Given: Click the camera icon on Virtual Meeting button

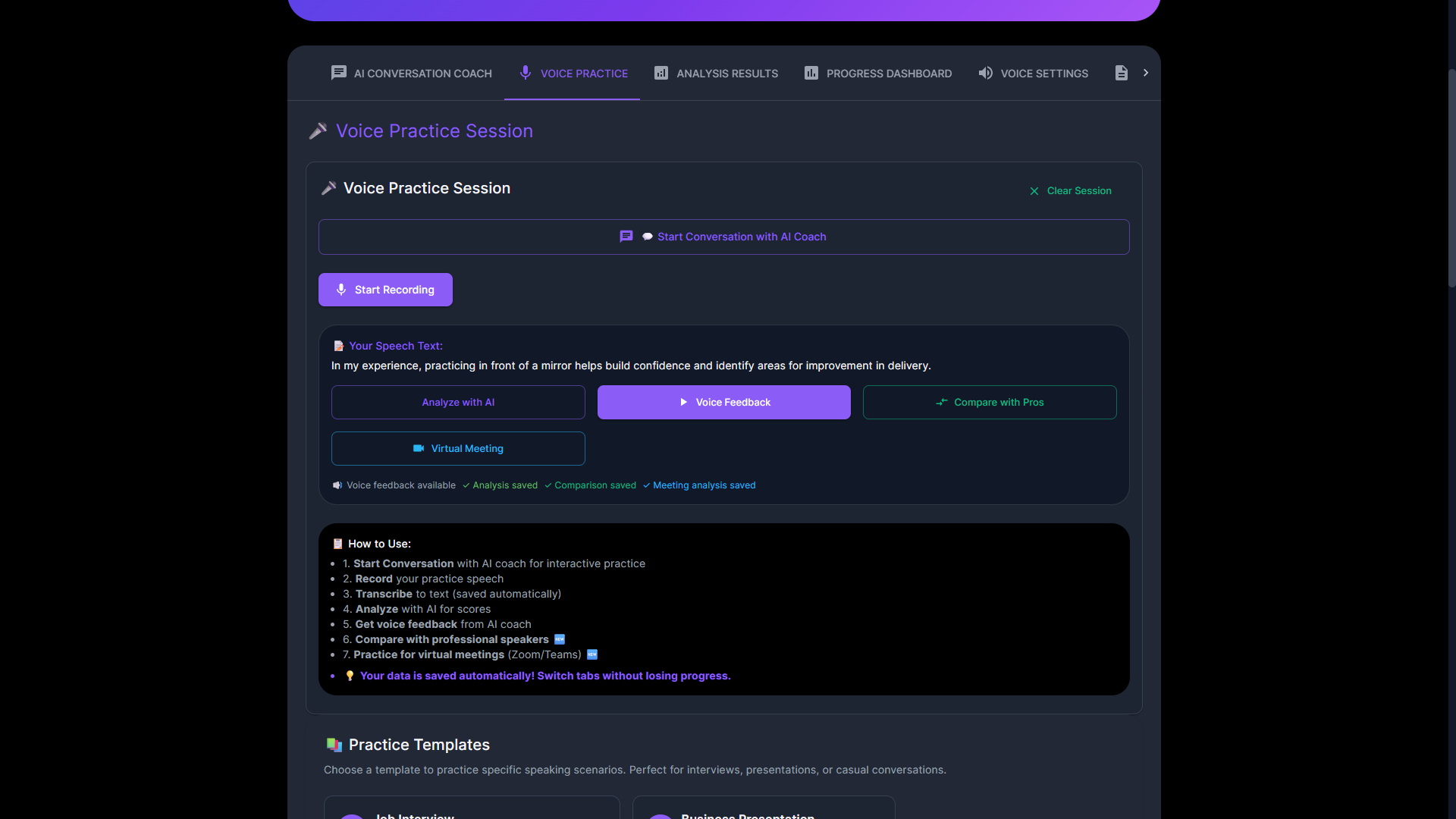Looking at the screenshot, I should click(x=418, y=448).
